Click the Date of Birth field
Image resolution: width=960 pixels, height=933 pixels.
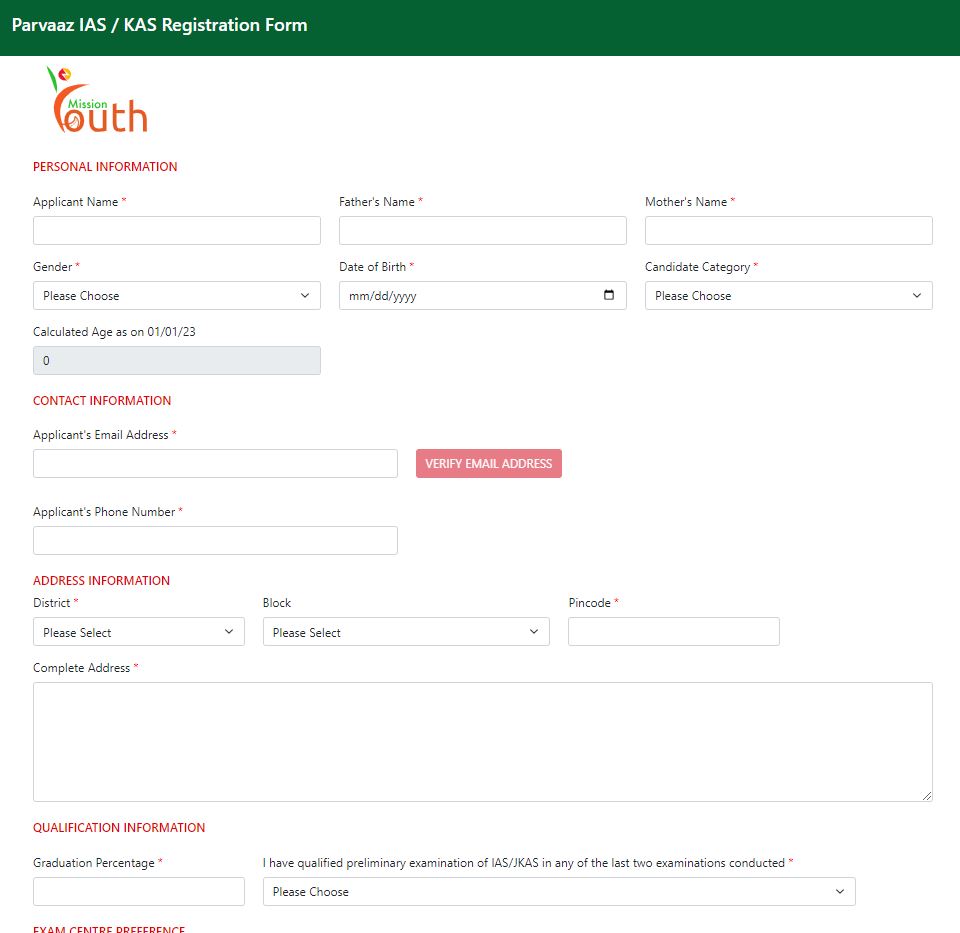pos(470,296)
